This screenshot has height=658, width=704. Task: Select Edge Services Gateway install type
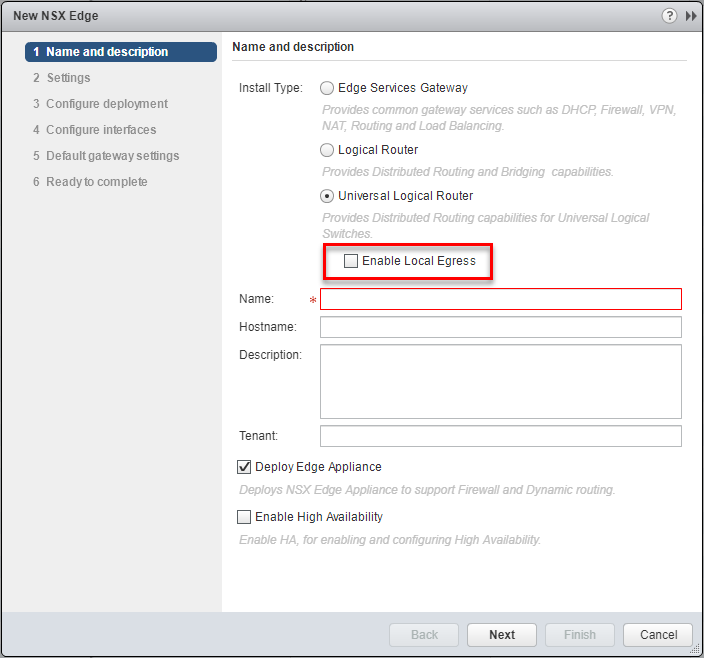(x=327, y=88)
